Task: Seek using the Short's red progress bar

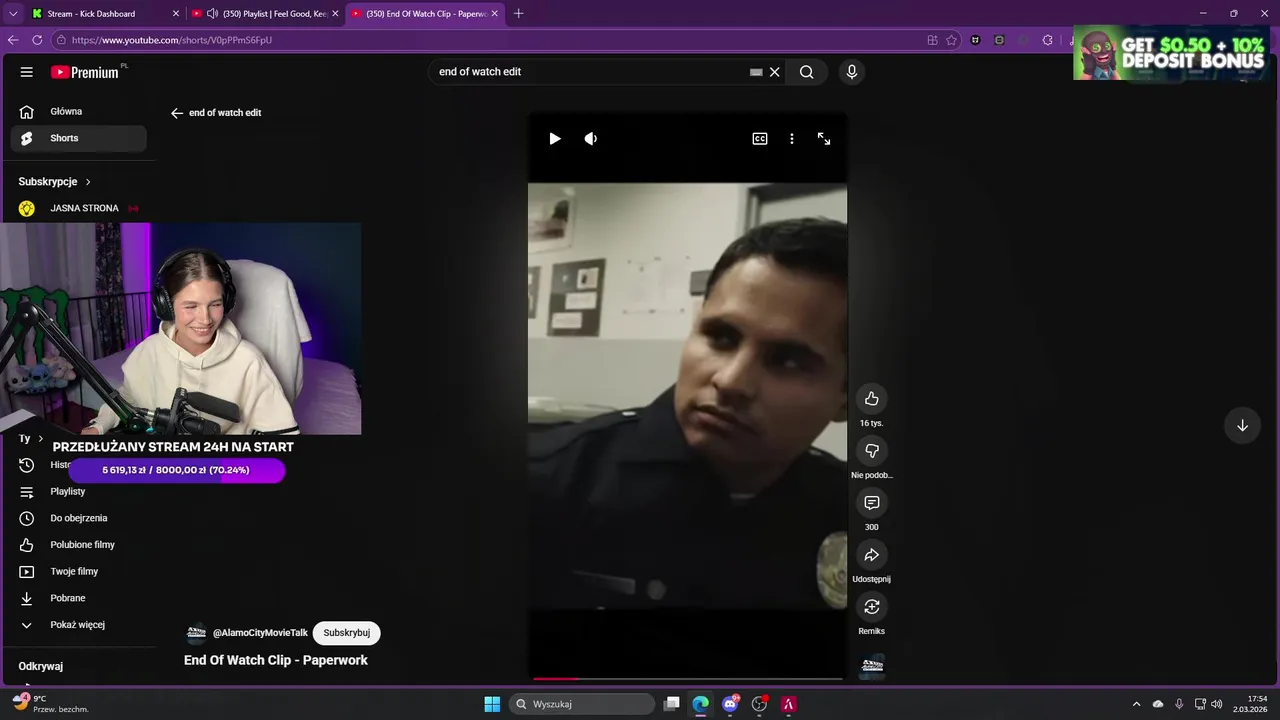Action: (x=687, y=679)
